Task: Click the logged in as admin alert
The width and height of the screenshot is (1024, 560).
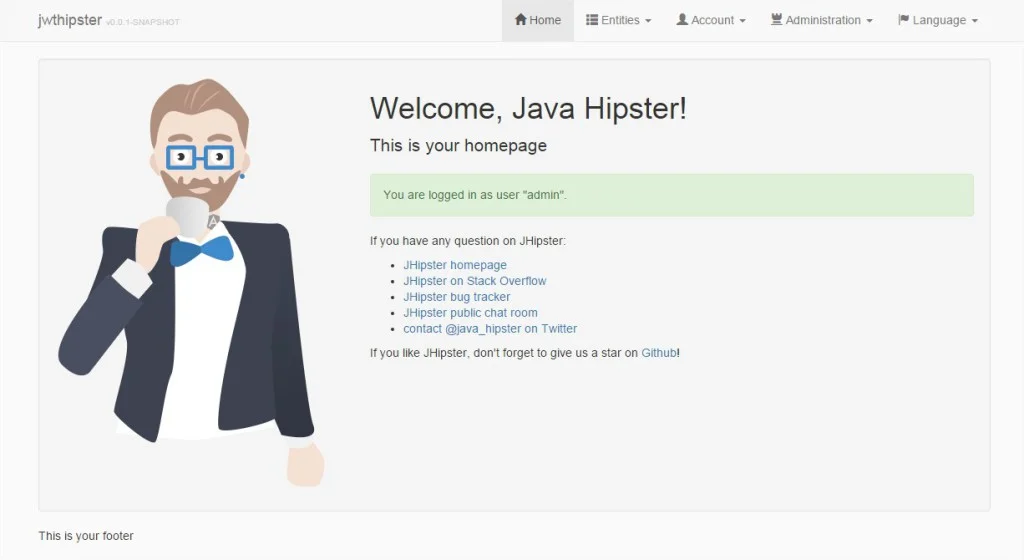Action: (x=671, y=195)
